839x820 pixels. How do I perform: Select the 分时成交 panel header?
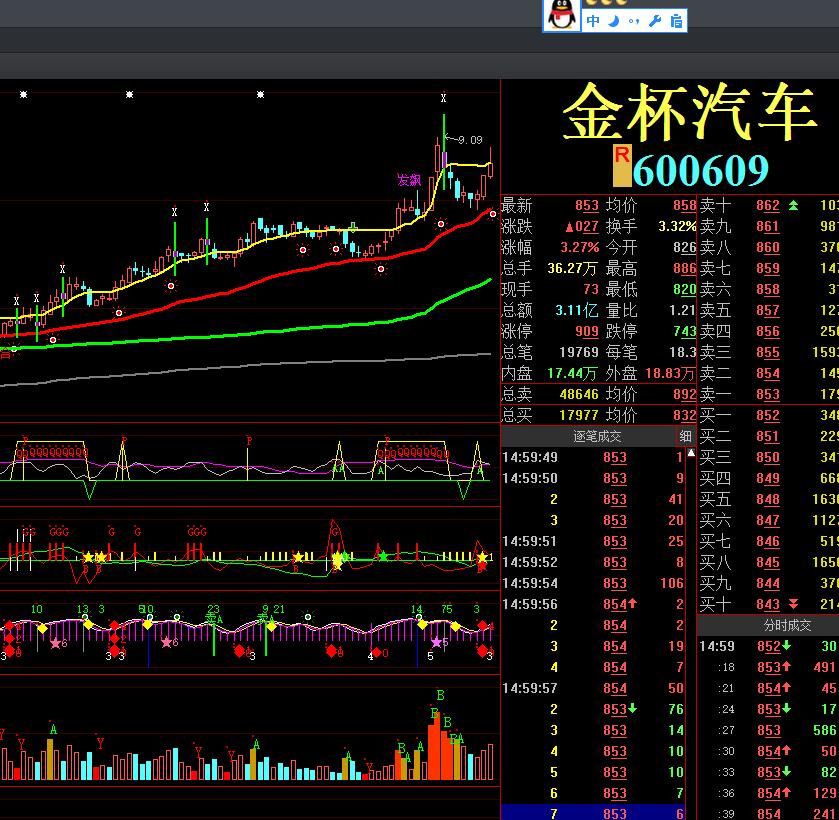tap(787, 625)
